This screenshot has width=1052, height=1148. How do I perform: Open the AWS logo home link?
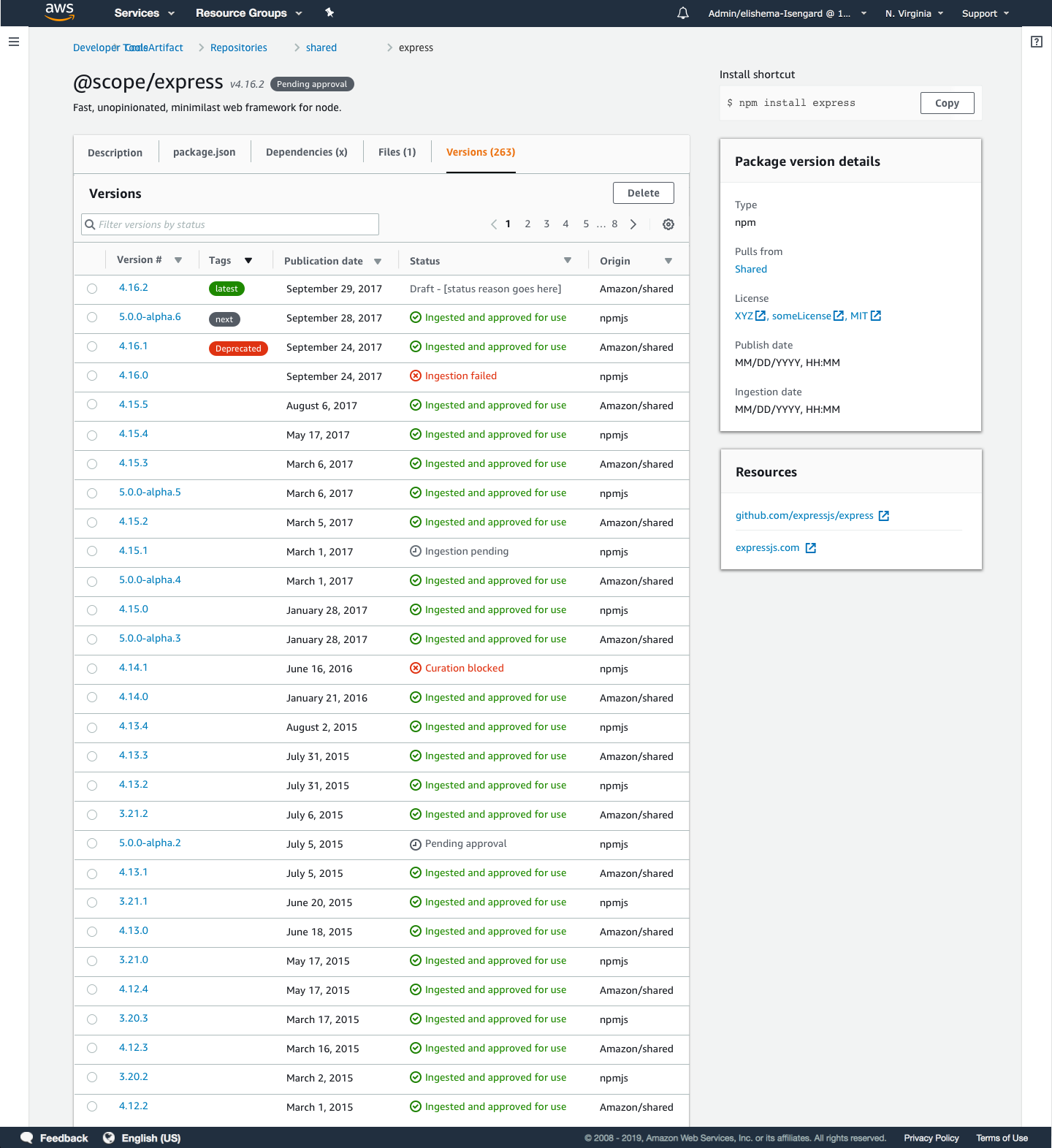pyautogui.click(x=59, y=12)
